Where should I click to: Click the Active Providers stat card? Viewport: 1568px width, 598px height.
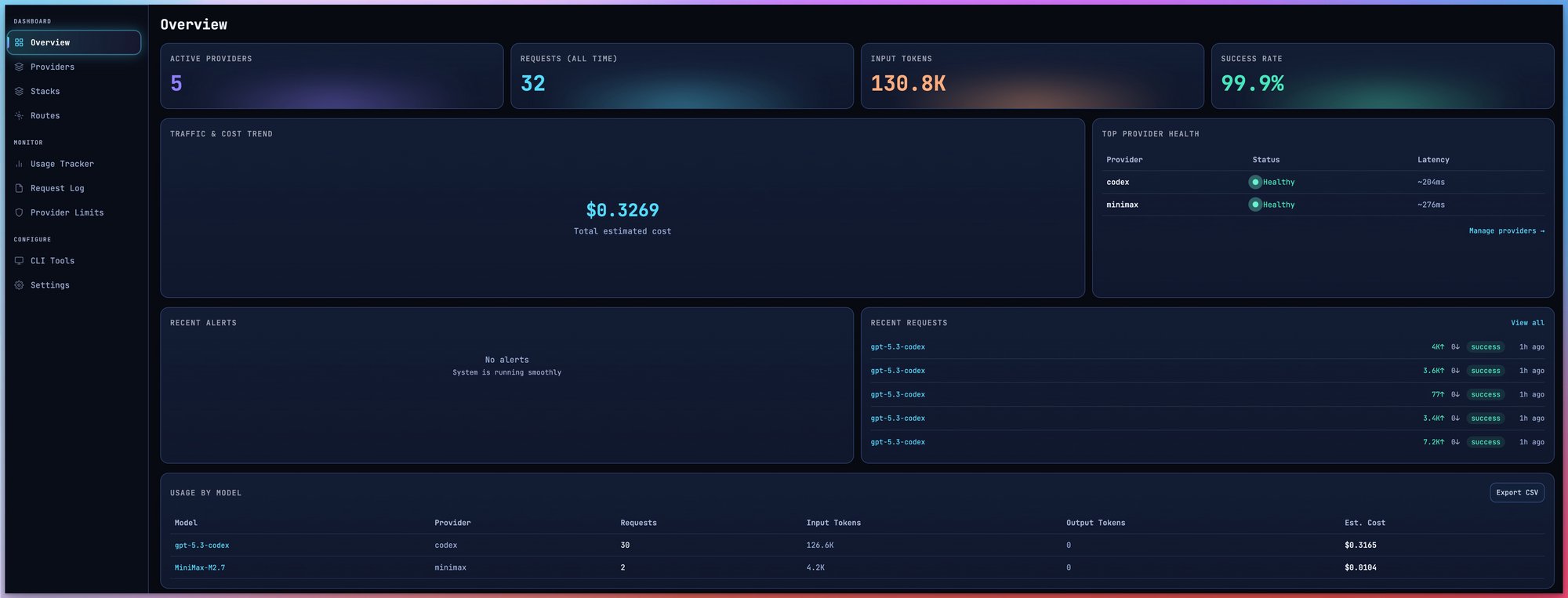point(331,76)
